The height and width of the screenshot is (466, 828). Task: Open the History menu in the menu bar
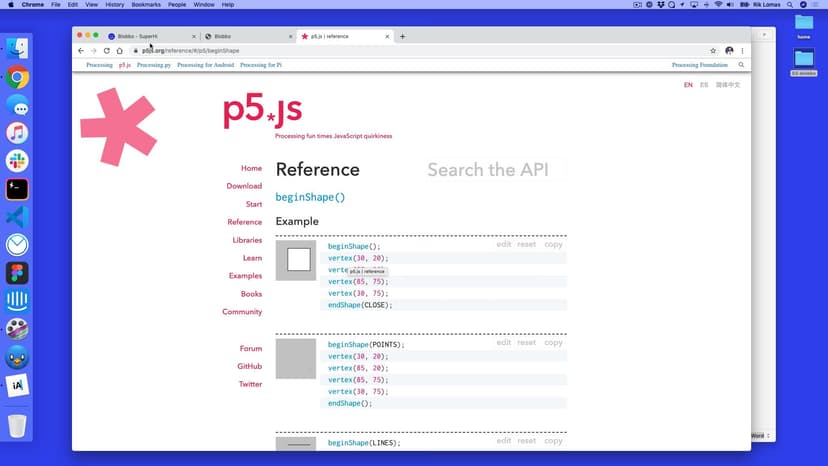[114, 5]
